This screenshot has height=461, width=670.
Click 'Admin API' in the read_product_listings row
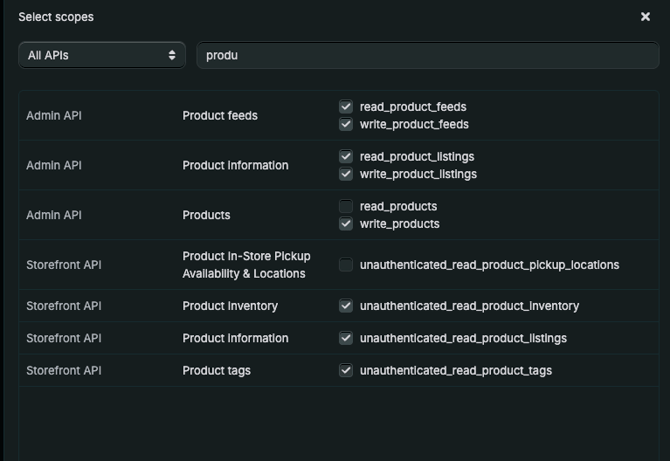54,165
